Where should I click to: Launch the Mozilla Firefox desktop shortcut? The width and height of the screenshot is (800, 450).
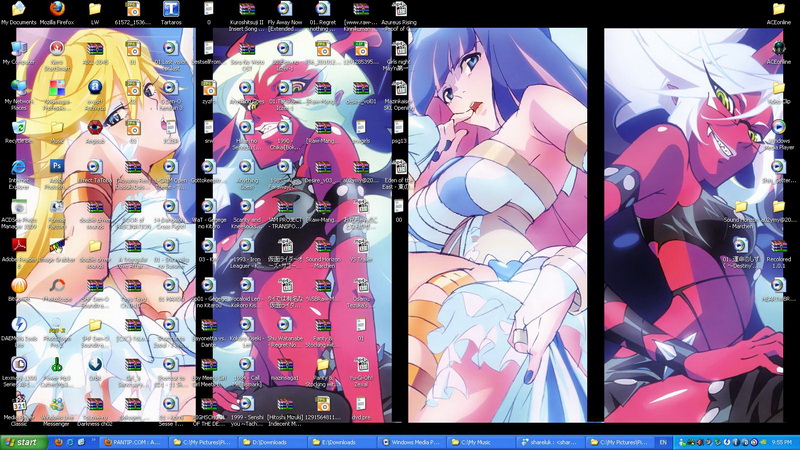pyautogui.click(x=57, y=13)
